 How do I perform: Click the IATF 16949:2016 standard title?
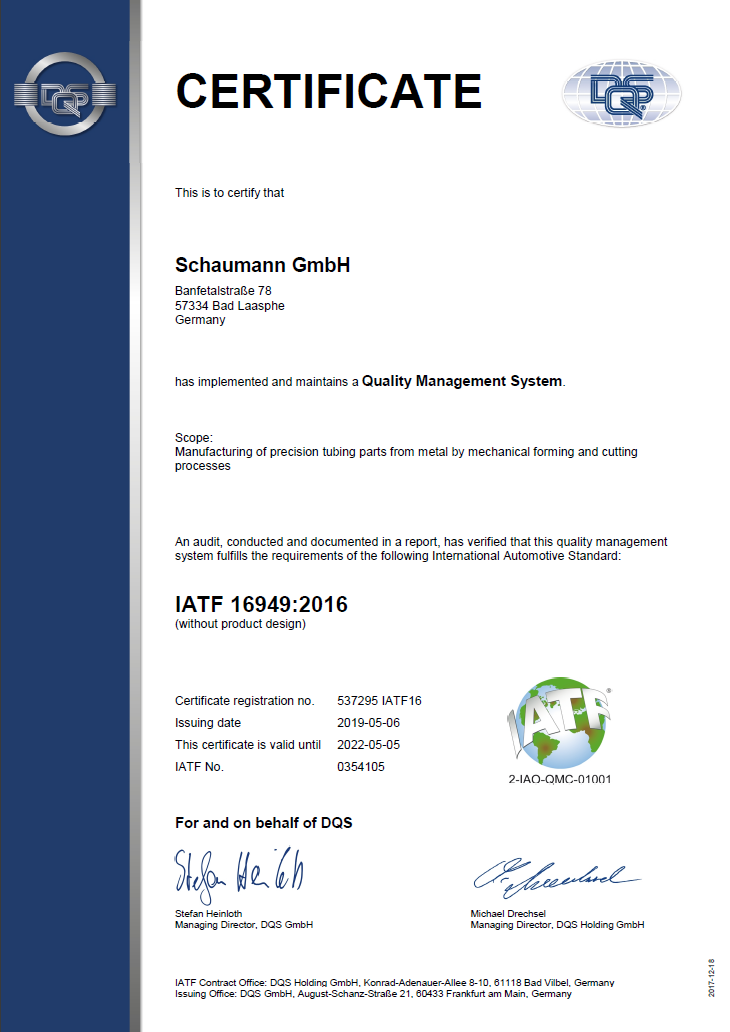point(261,604)
